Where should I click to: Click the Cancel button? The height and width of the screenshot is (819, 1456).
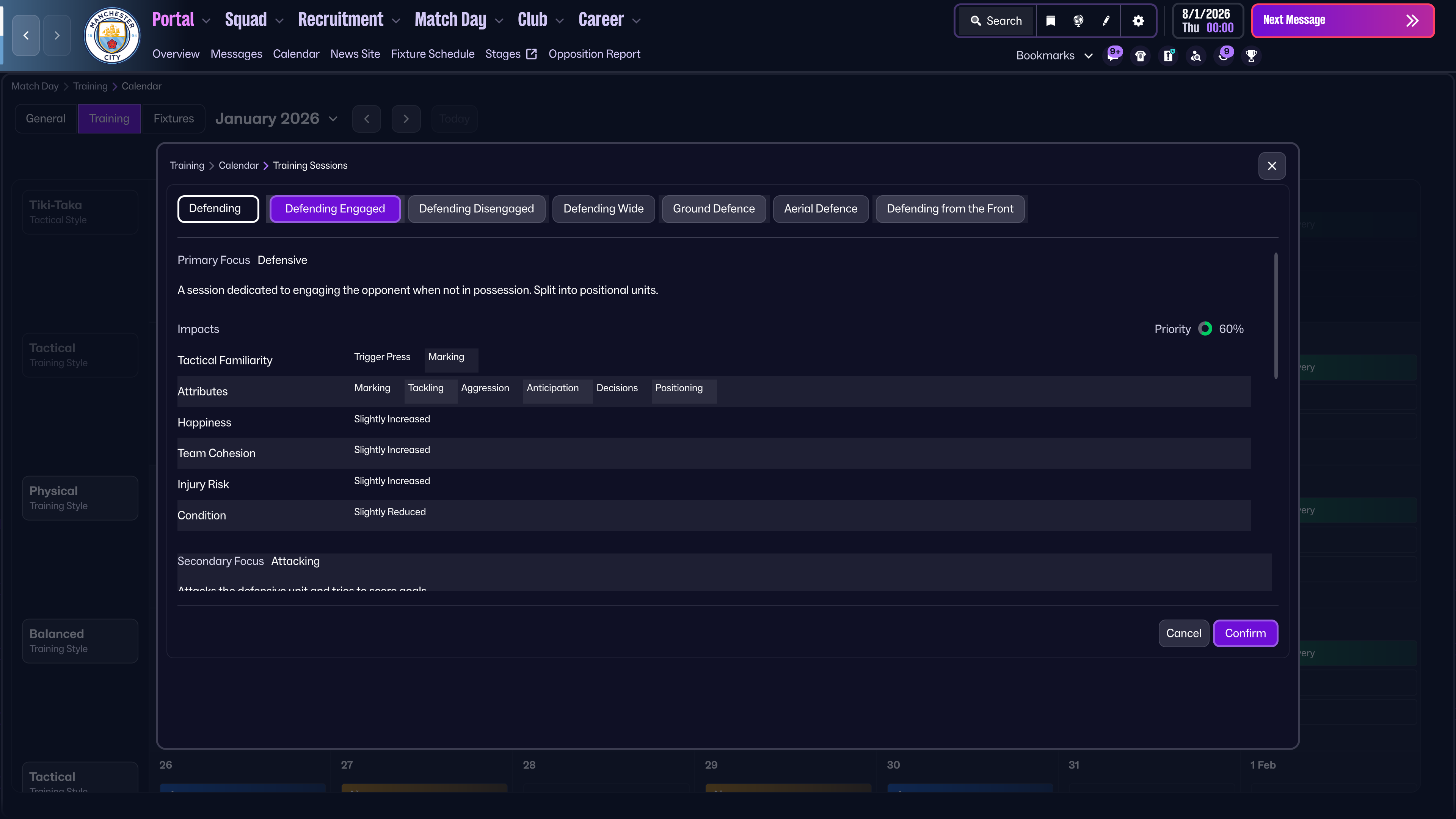click(x=1183, y=633)
